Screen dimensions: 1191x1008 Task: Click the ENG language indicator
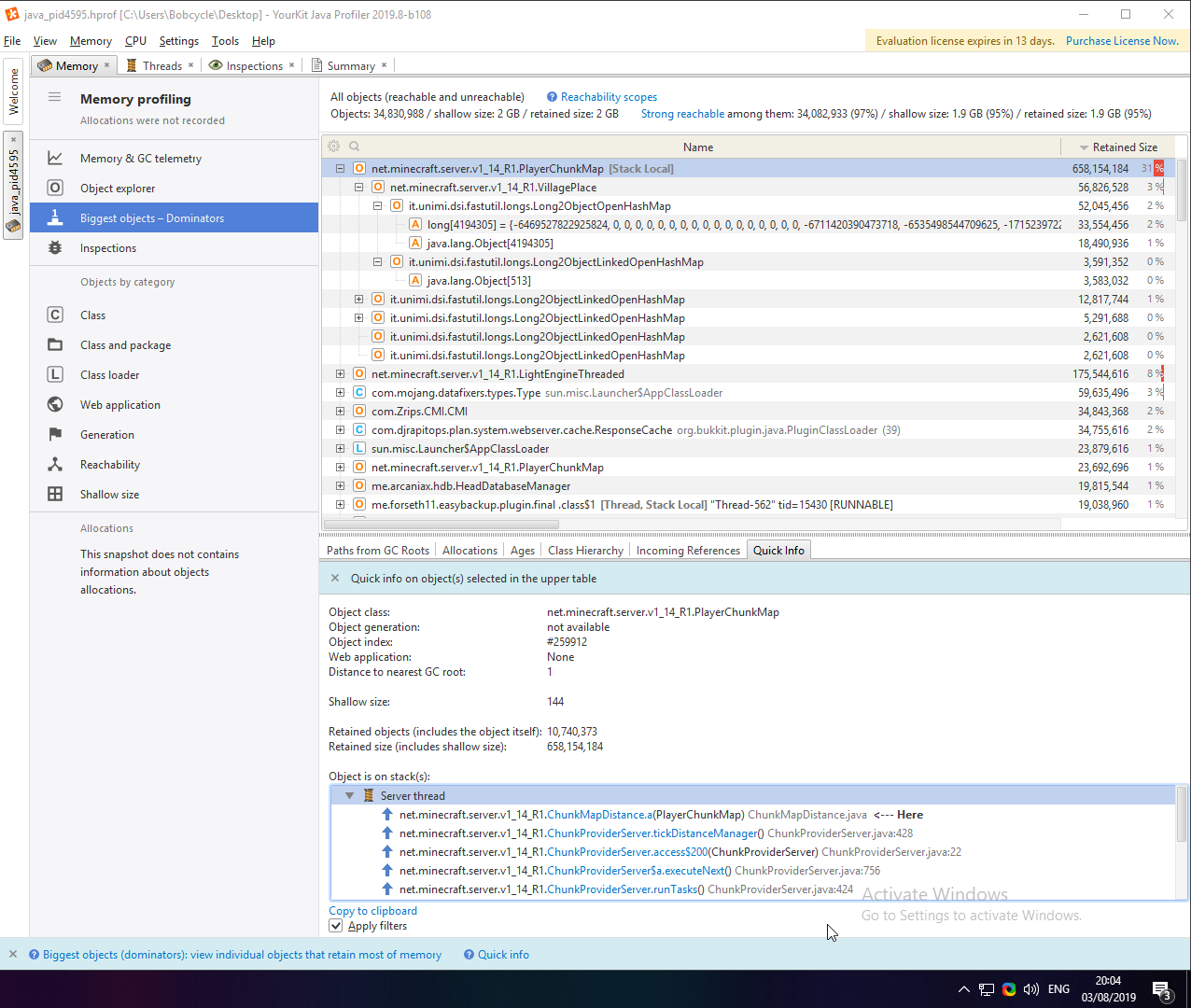1058,989
